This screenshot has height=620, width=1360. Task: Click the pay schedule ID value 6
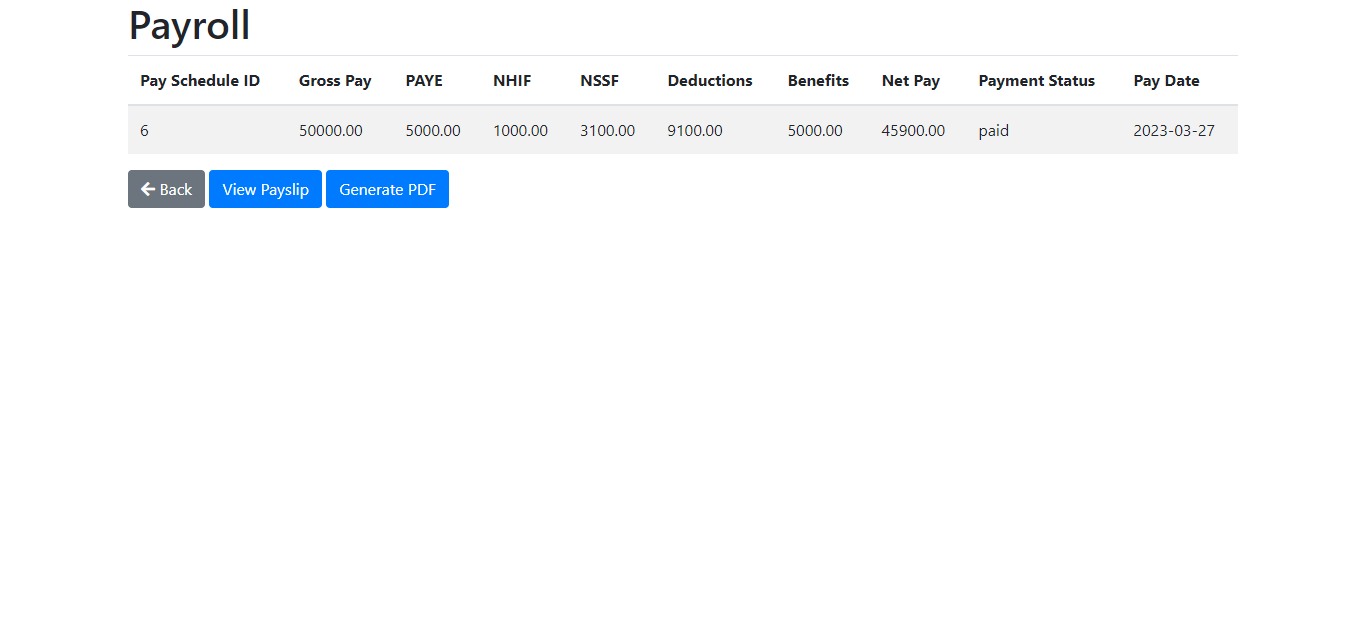pos(144,130)
